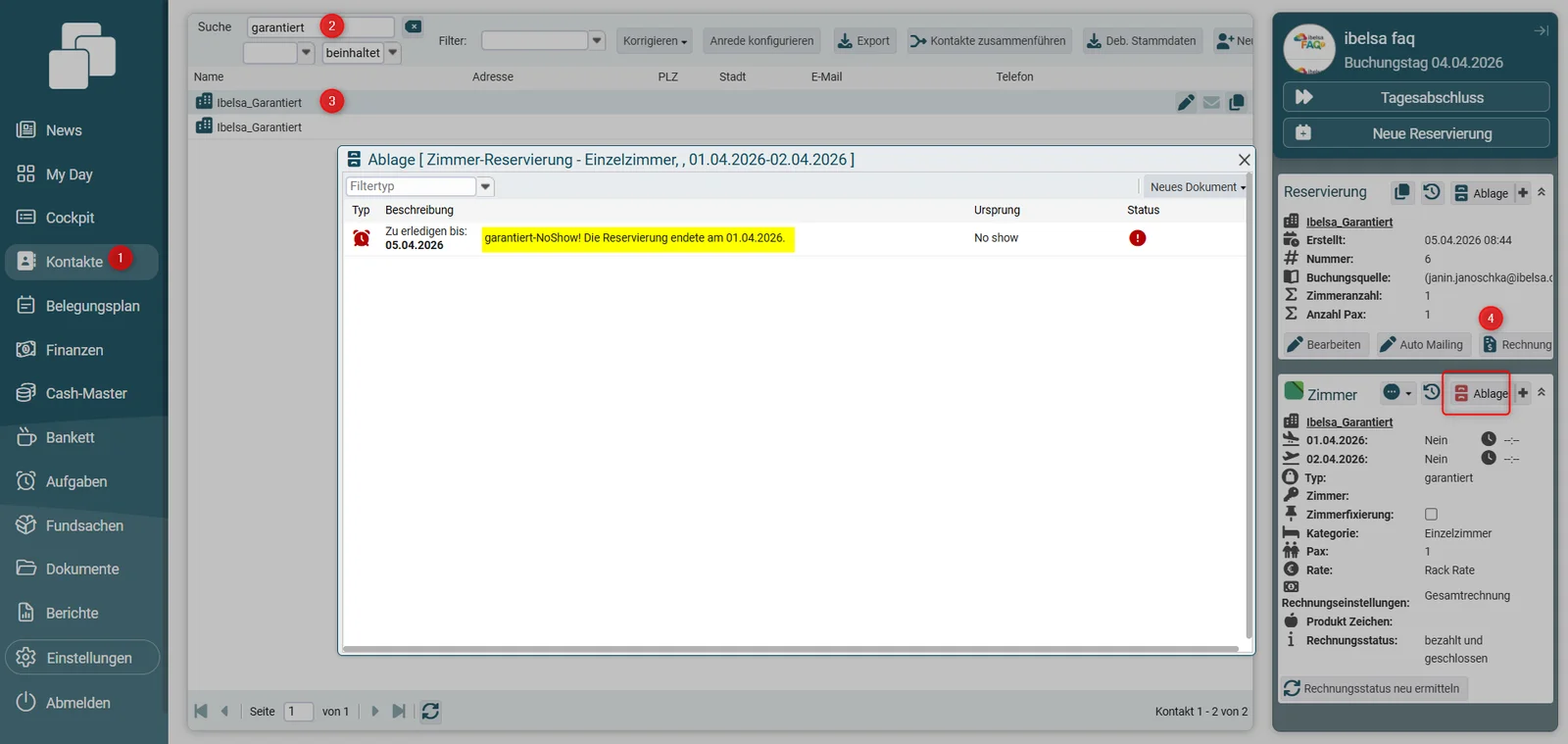This screenshot has width=1568, height=744.
Task: Start a Neue Reservierung
Action: [x=1416, y=133]
